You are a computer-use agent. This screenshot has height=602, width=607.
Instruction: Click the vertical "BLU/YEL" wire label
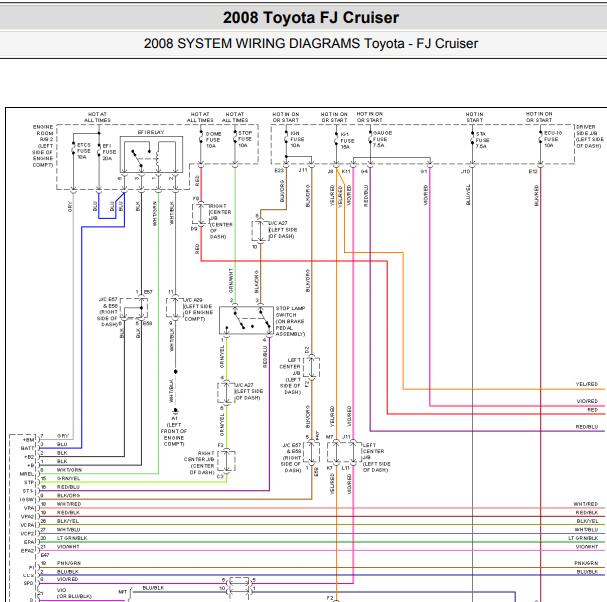tap(468, 194)
